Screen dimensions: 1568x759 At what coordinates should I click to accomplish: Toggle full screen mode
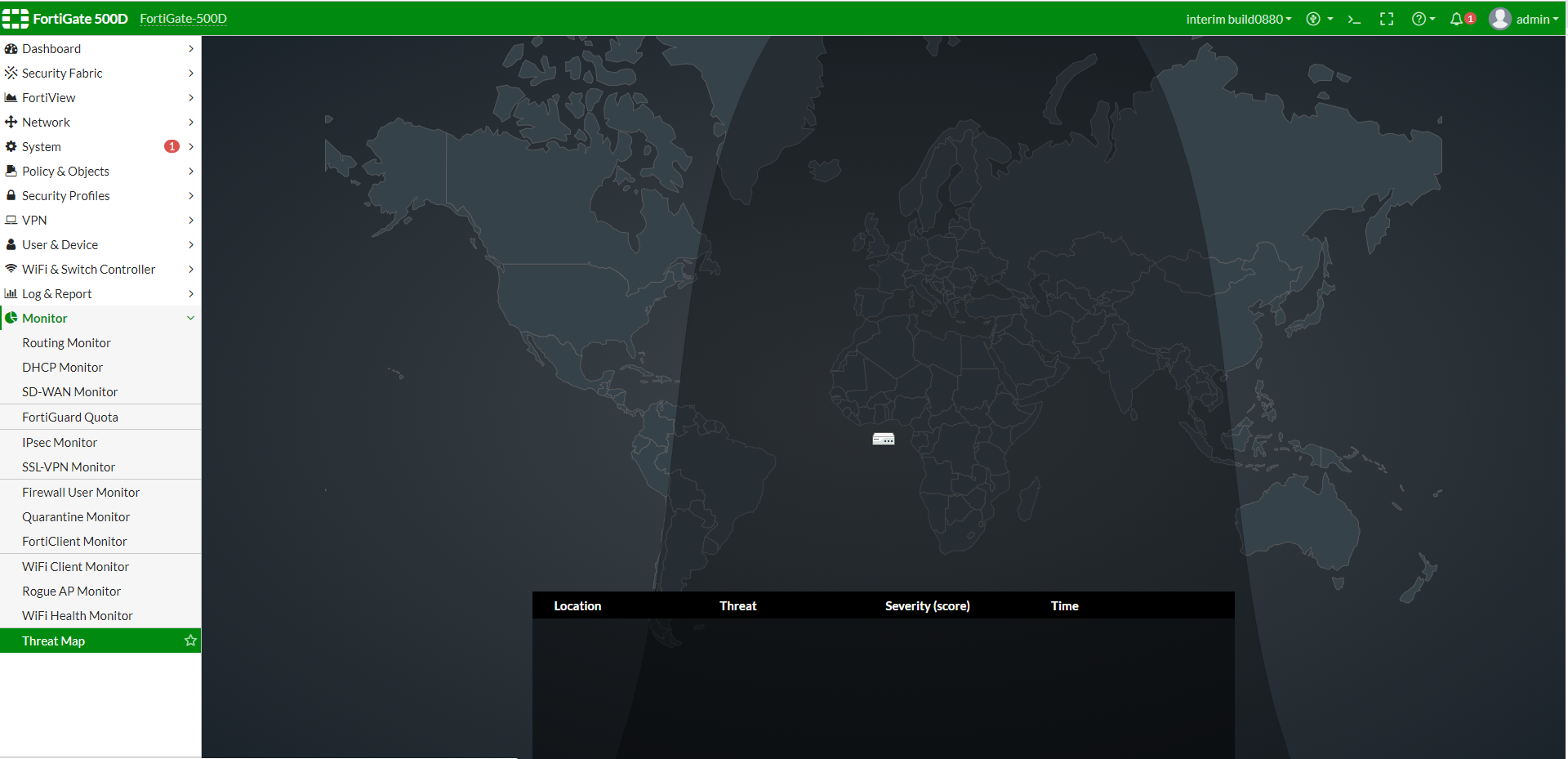click(x=1387, y=20)
